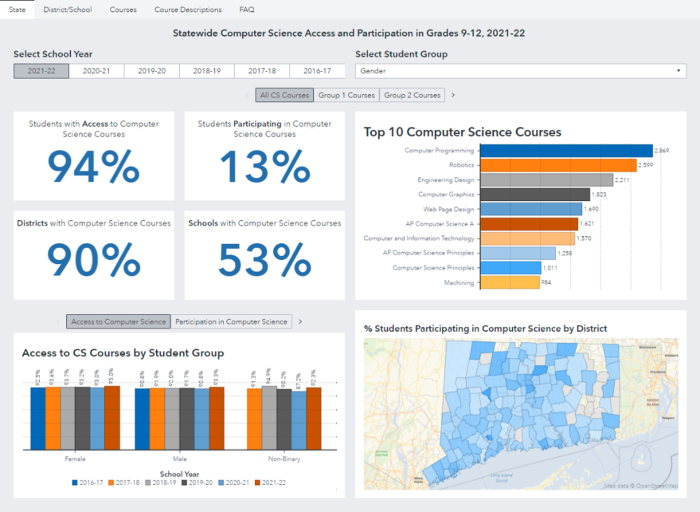Select the 2020-21 school year

pyautogui.click(x=96, y=71)
